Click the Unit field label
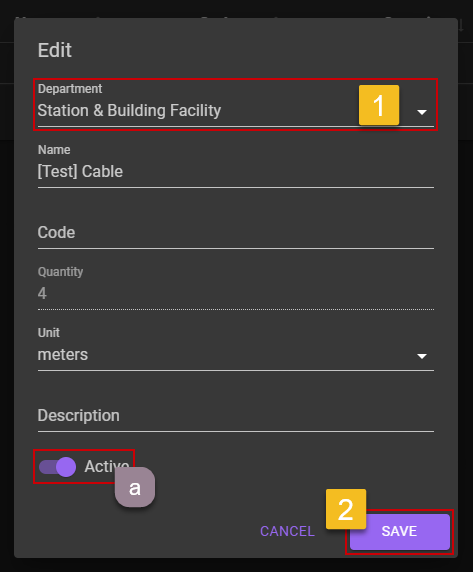This screenshot has width=473, height=572. pyautogui.click(x=49, y=333)
